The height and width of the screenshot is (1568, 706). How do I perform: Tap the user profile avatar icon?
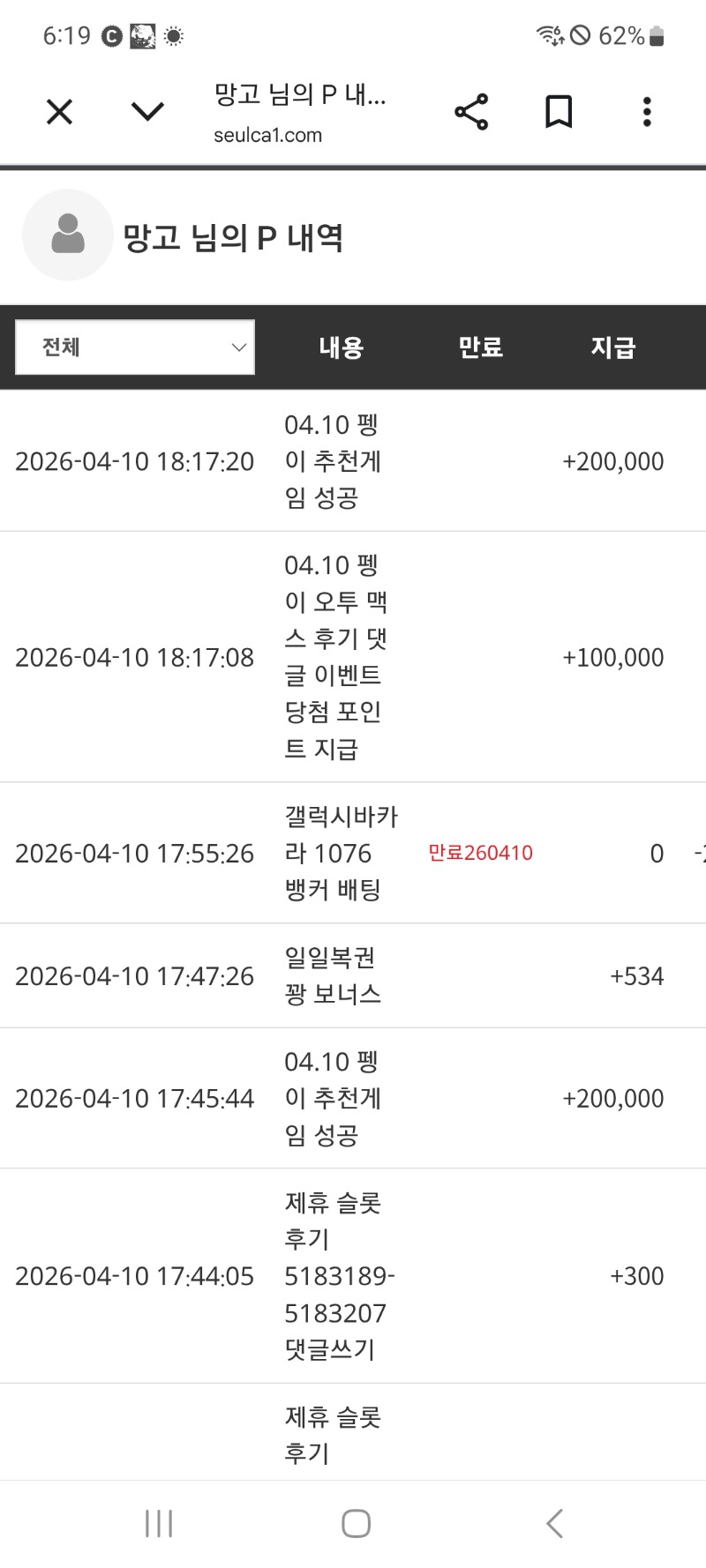pos(68,235)
